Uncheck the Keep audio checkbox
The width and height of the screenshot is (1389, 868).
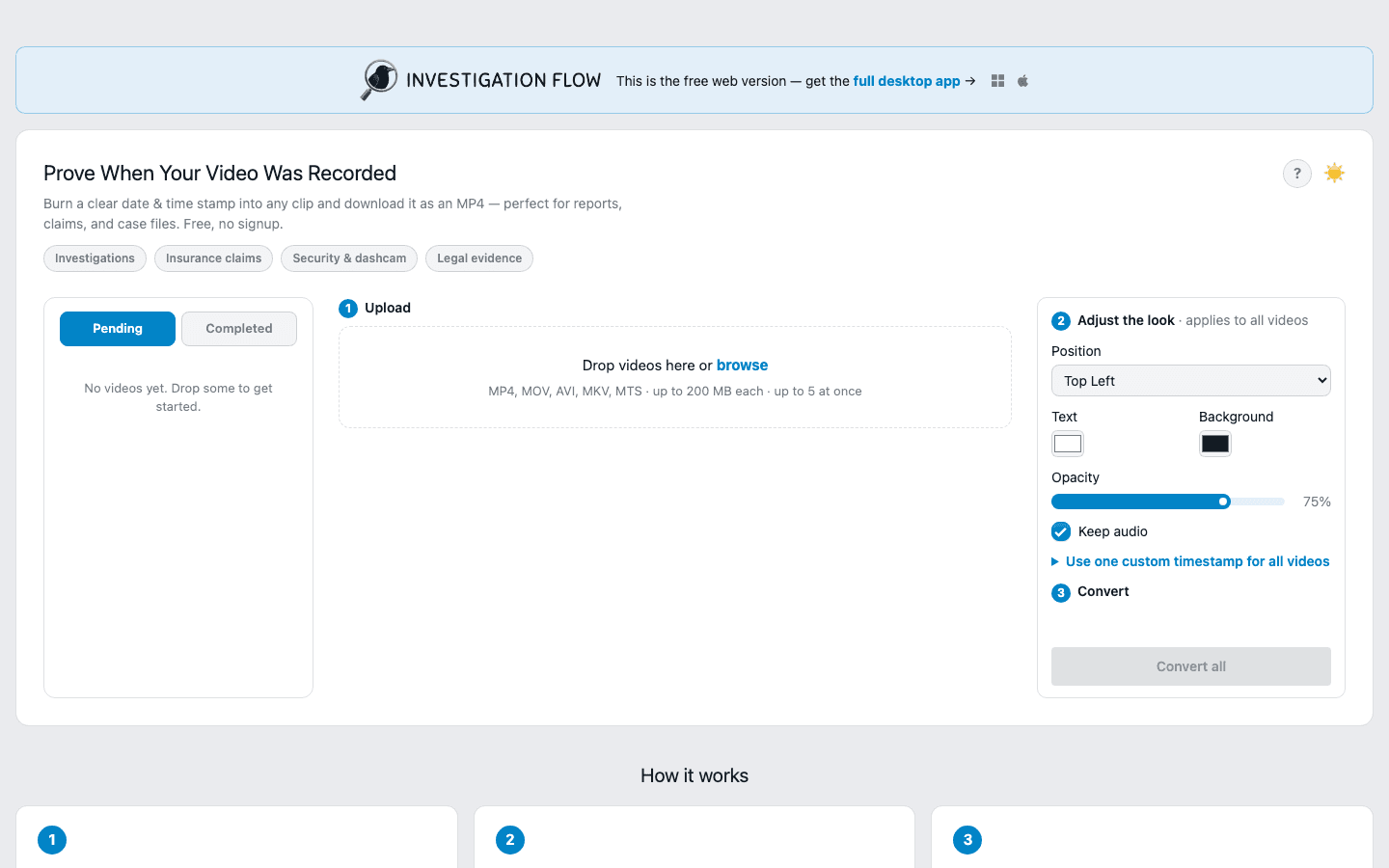[1061, 531]
